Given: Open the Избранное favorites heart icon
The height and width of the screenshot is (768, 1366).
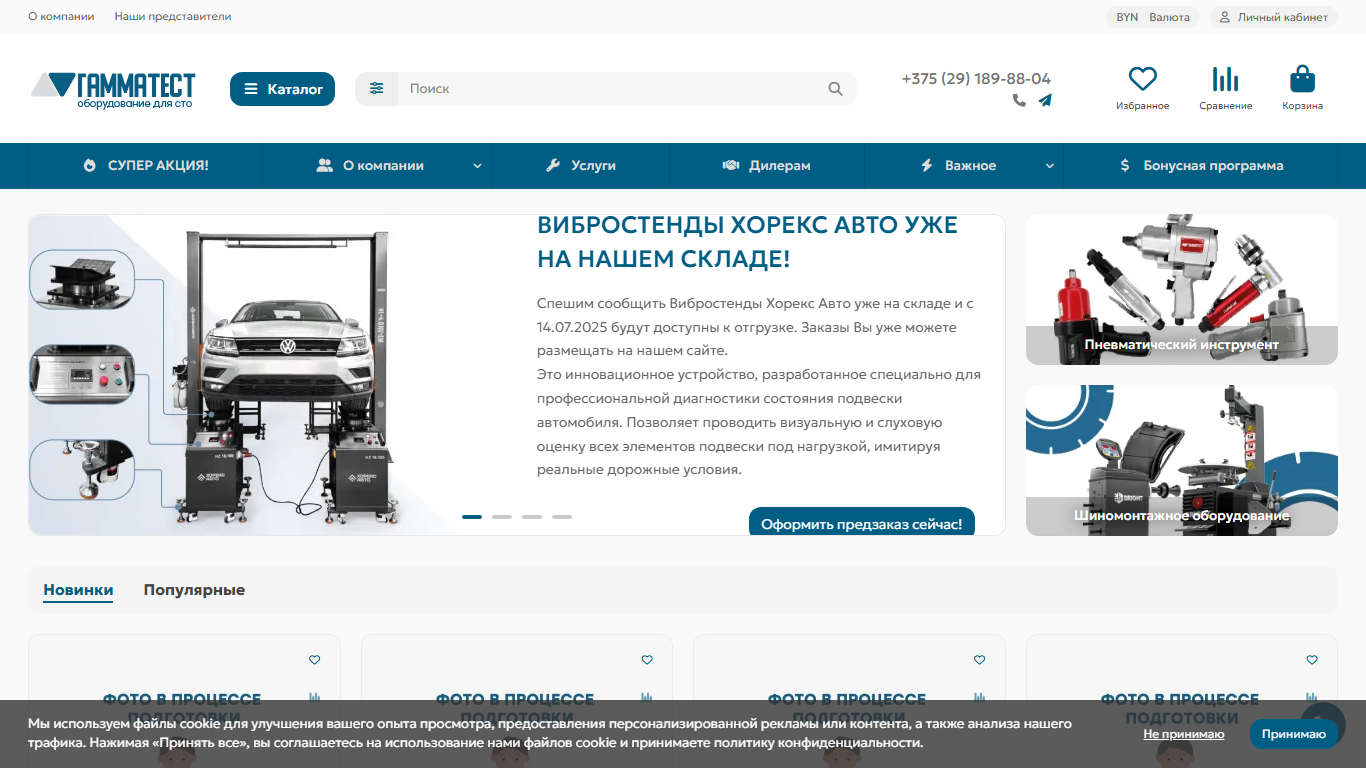Looking at the screenshot, I should pyautogui.click(x=1142, y=79).
